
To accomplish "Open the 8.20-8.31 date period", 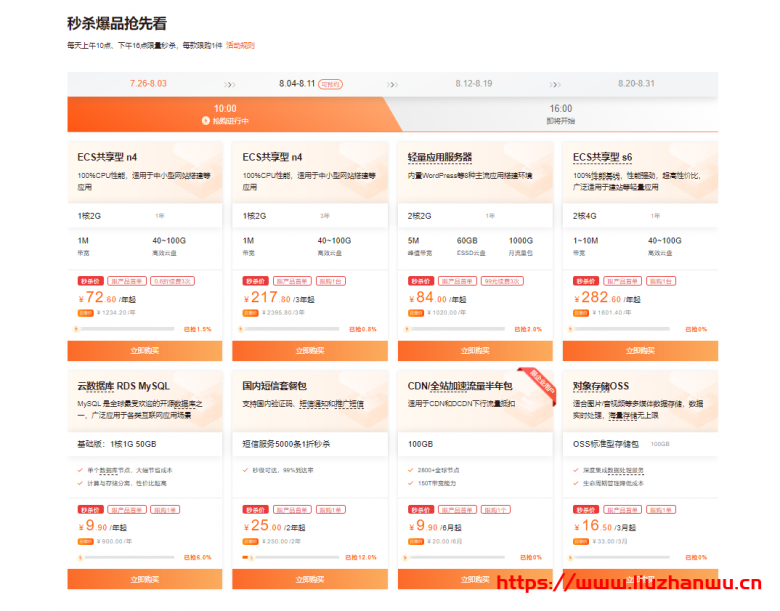I will pos(636,83).
